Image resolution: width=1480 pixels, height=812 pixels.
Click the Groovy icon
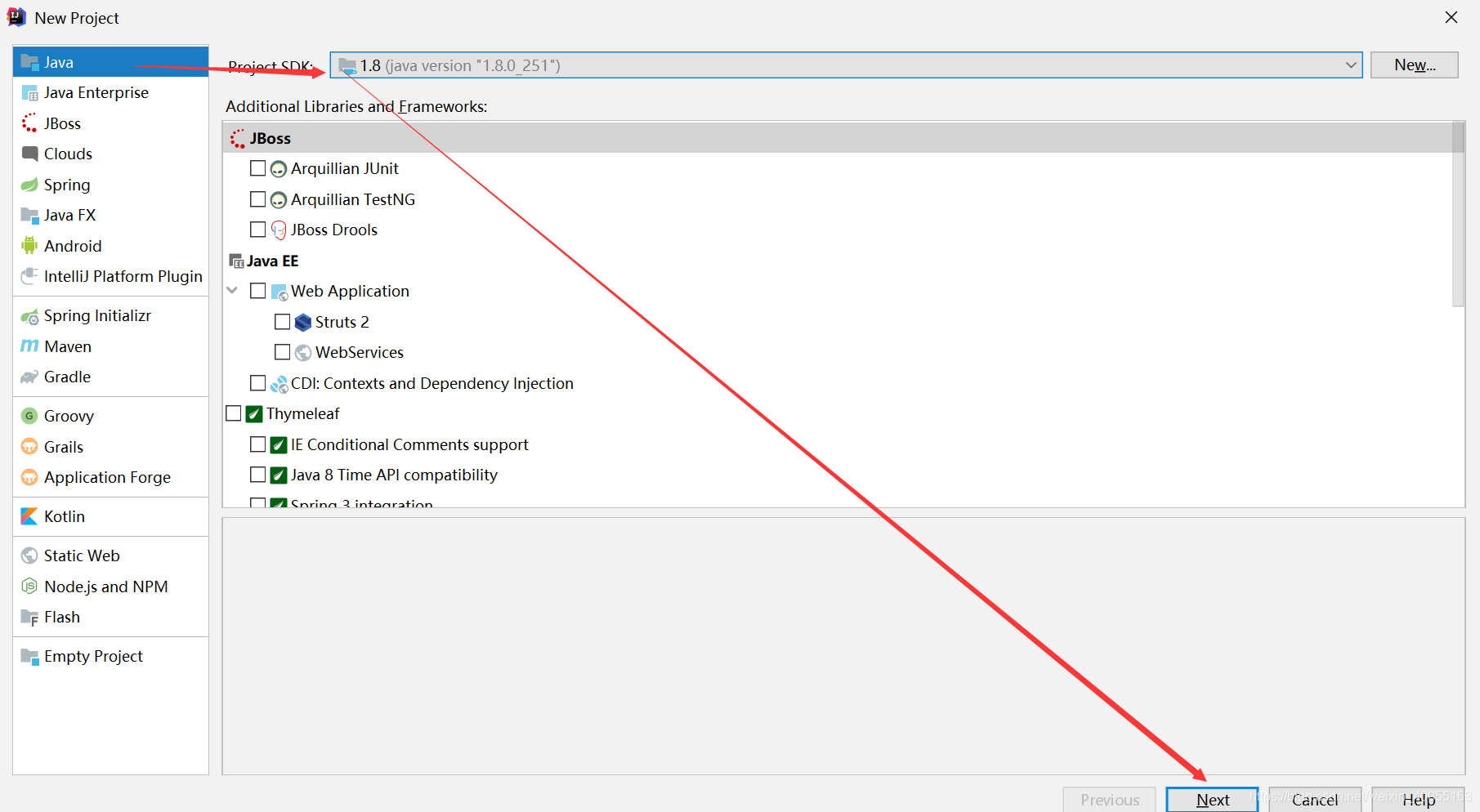29,416
